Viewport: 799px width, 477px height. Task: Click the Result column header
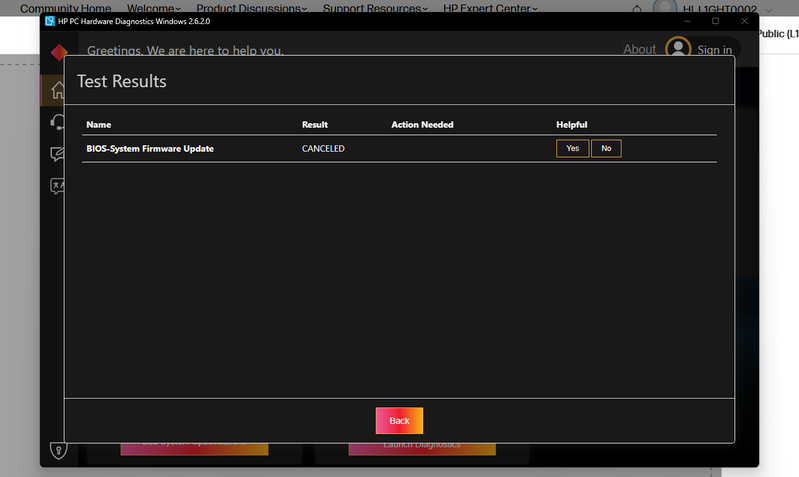314,124
